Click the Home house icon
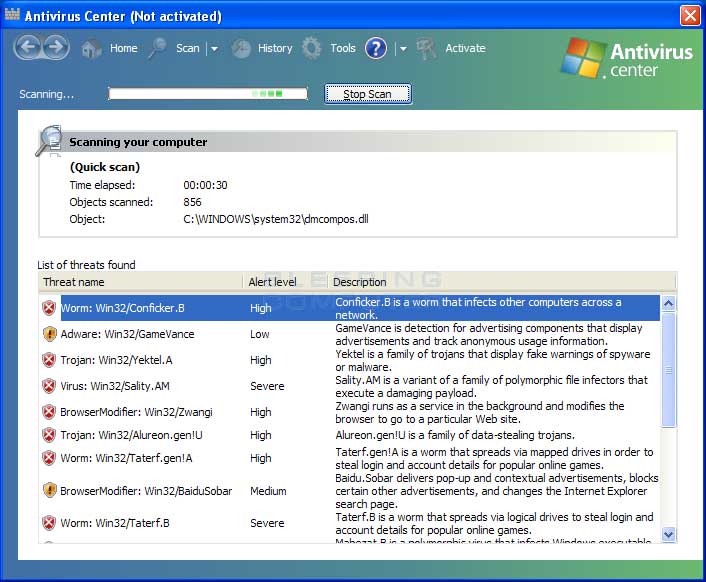Viewport: 706px width, 582px height. [92, 48]
